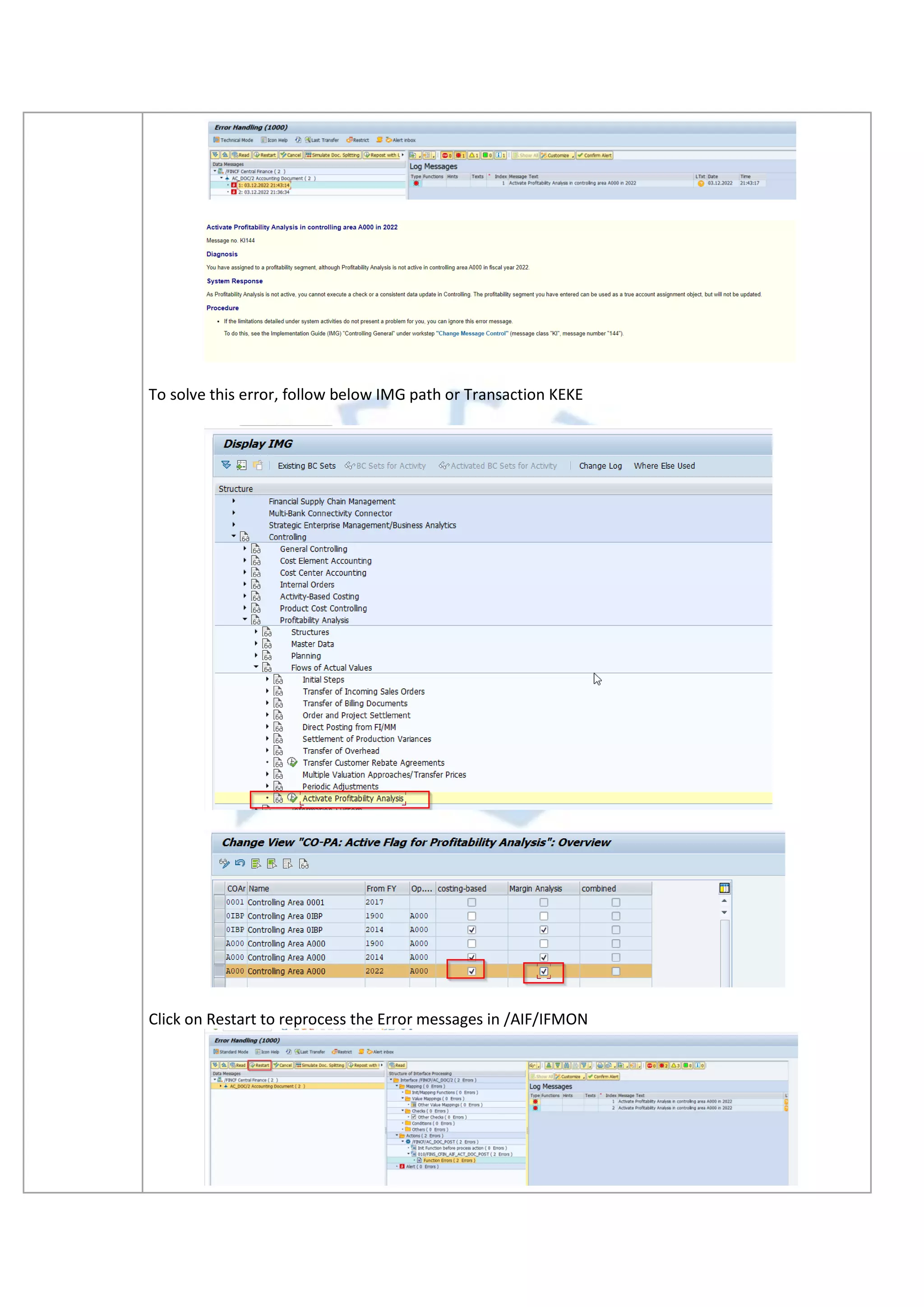
Task: Click the last glasses-document icon in Change View toolbar
Action: click(304, 863)
